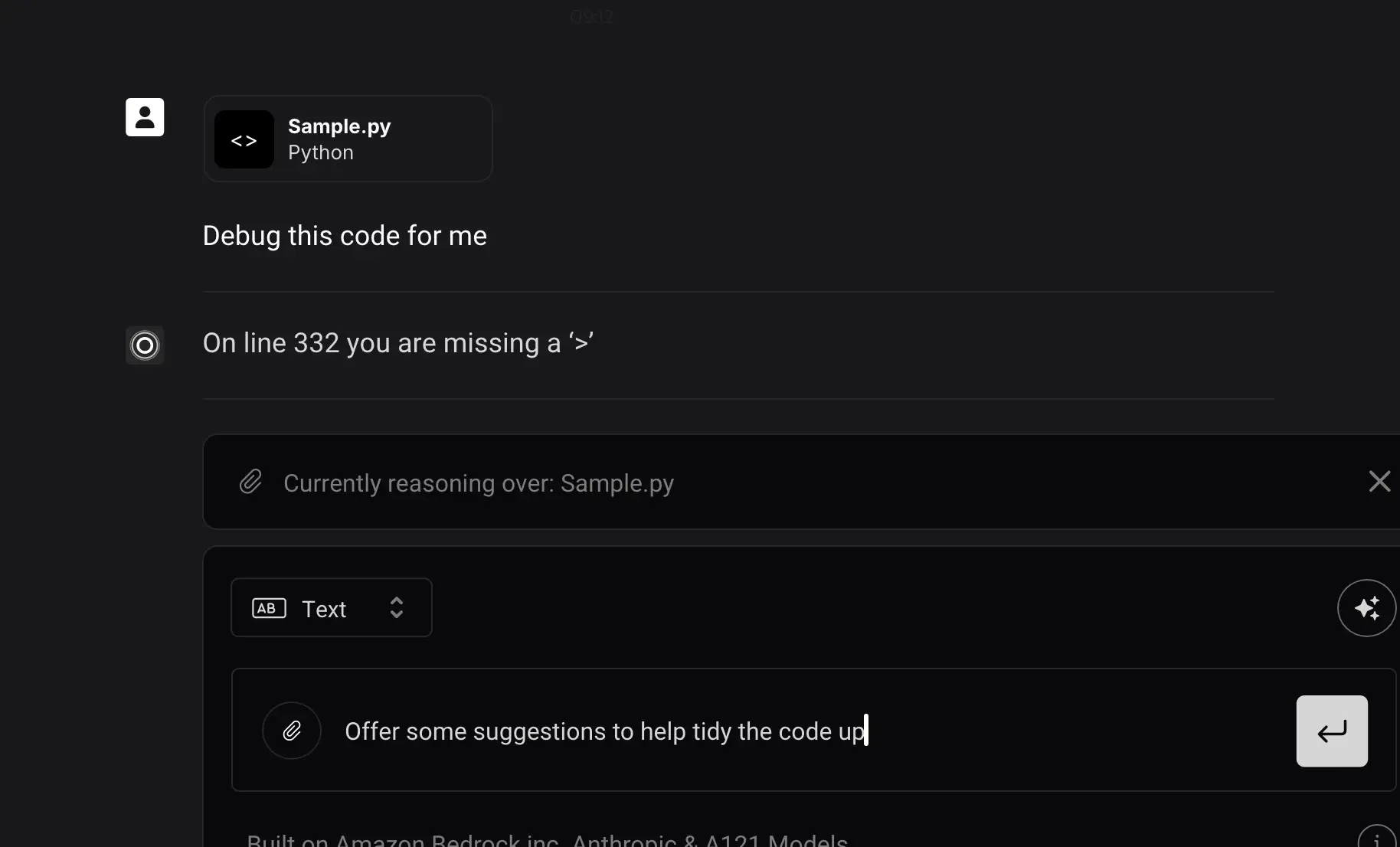Click the up-down chevrons on Text selector
The height and width of the screenshot is (847, 1400).
397,607
